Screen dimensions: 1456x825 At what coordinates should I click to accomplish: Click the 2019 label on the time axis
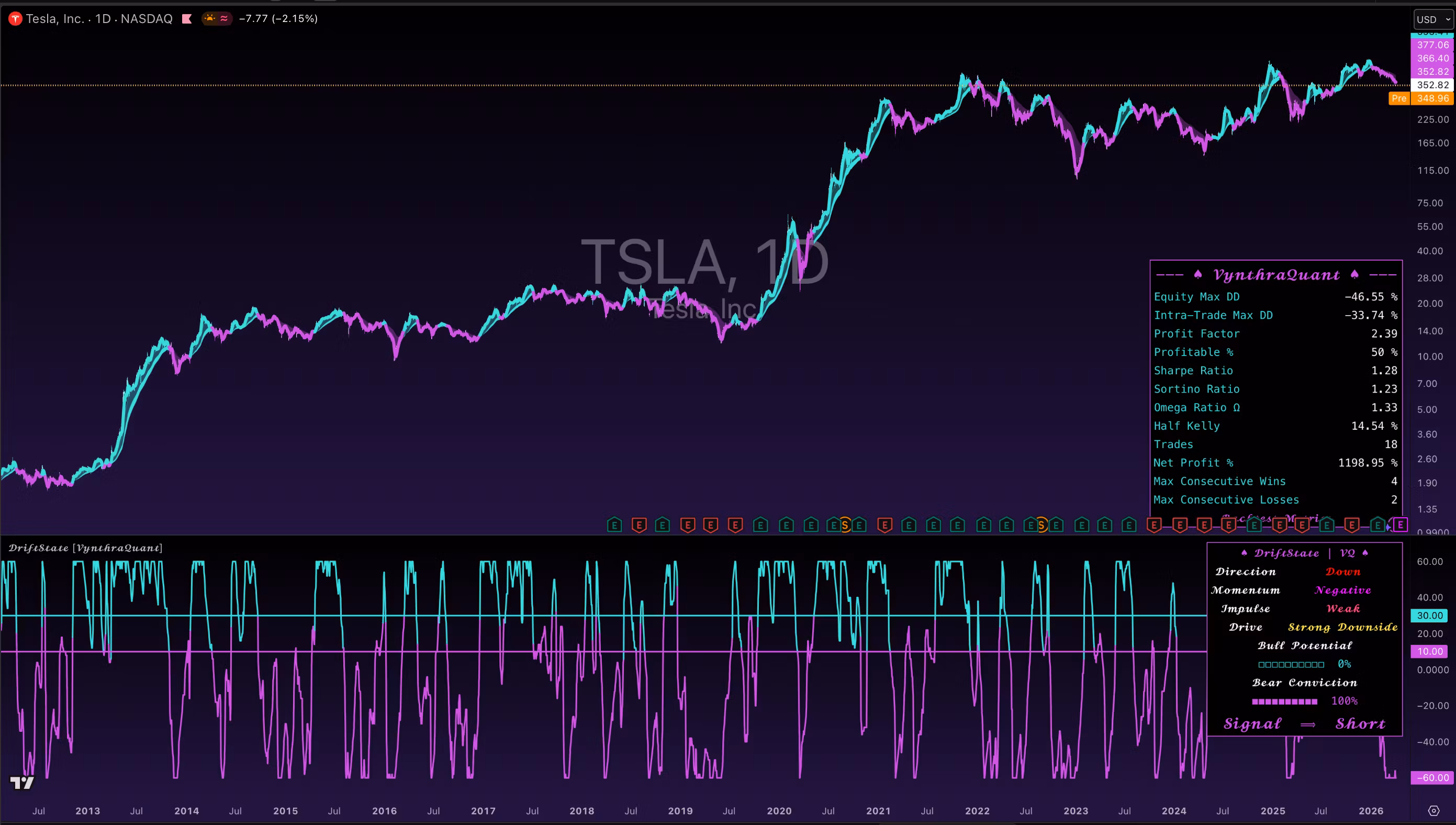[x=680, y=811]
